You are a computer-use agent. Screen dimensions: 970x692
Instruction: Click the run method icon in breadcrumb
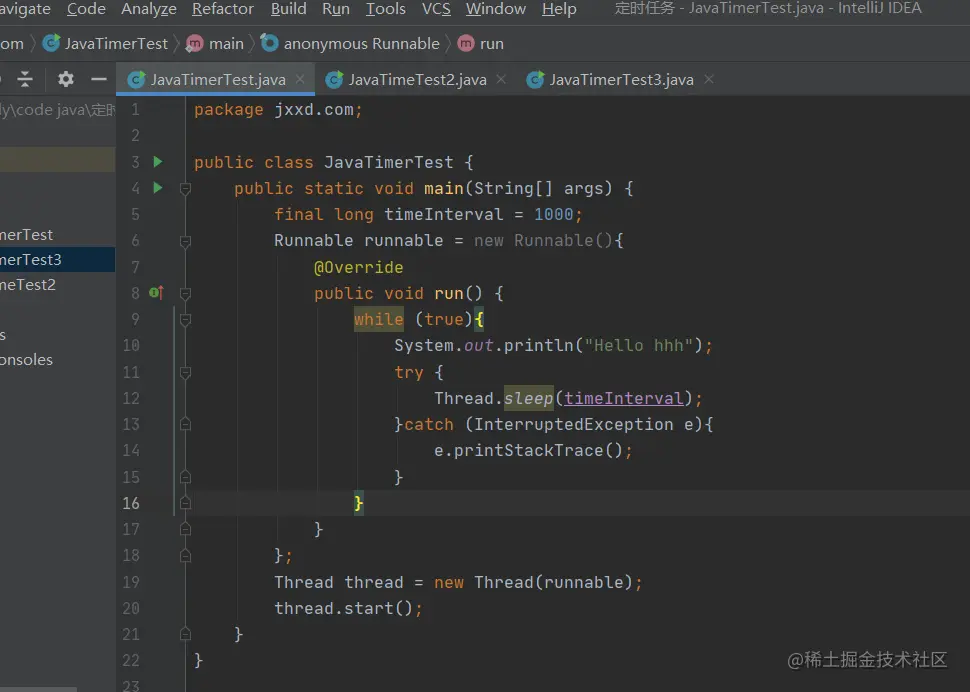(466, 43)
